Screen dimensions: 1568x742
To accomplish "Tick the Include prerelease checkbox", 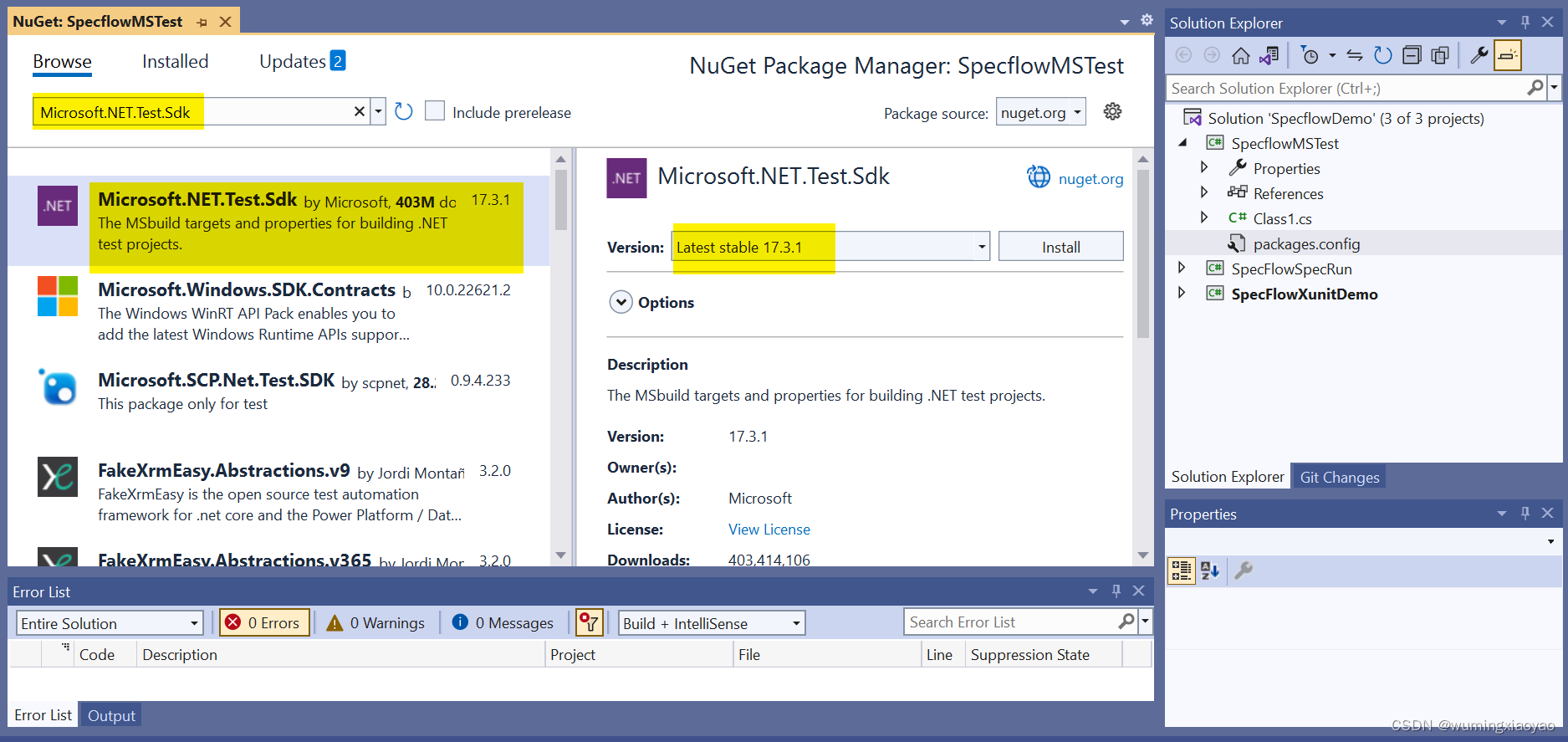I will point(435,111).
